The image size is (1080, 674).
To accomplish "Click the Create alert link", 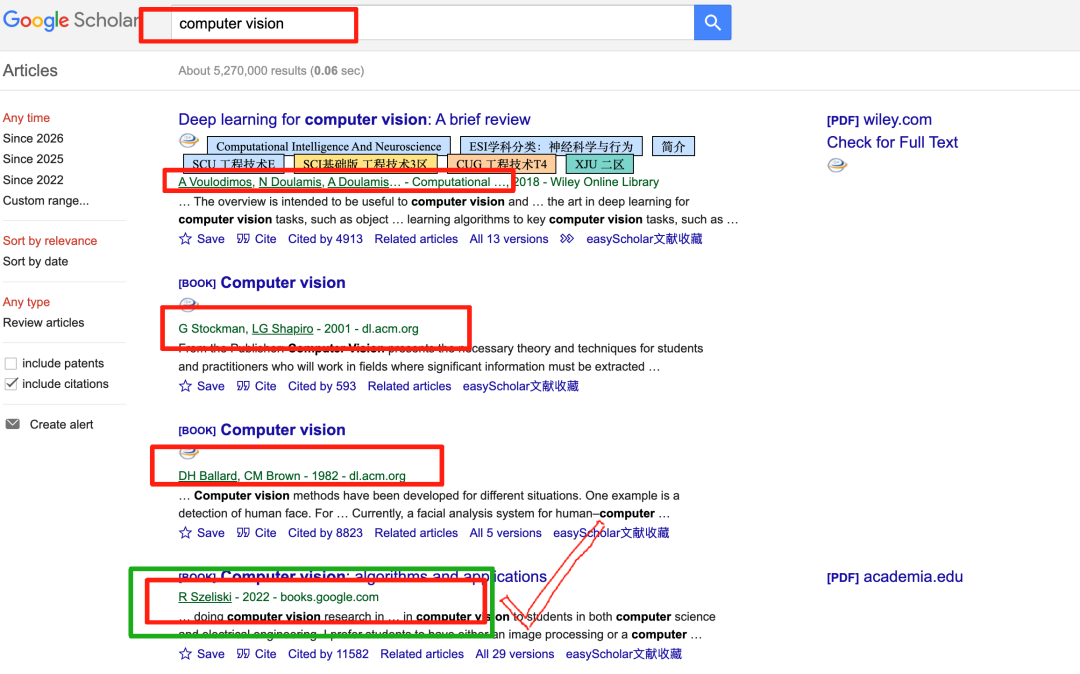I will 61,425.
